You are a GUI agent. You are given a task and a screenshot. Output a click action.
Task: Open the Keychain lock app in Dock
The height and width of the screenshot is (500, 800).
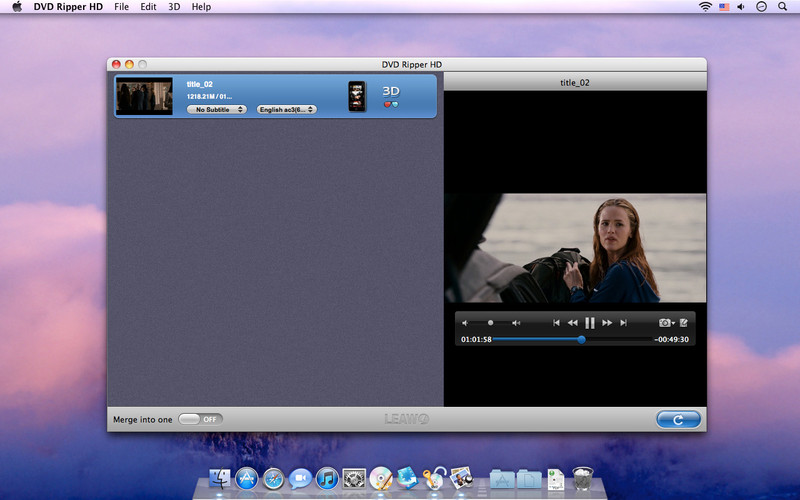[434, 479]
